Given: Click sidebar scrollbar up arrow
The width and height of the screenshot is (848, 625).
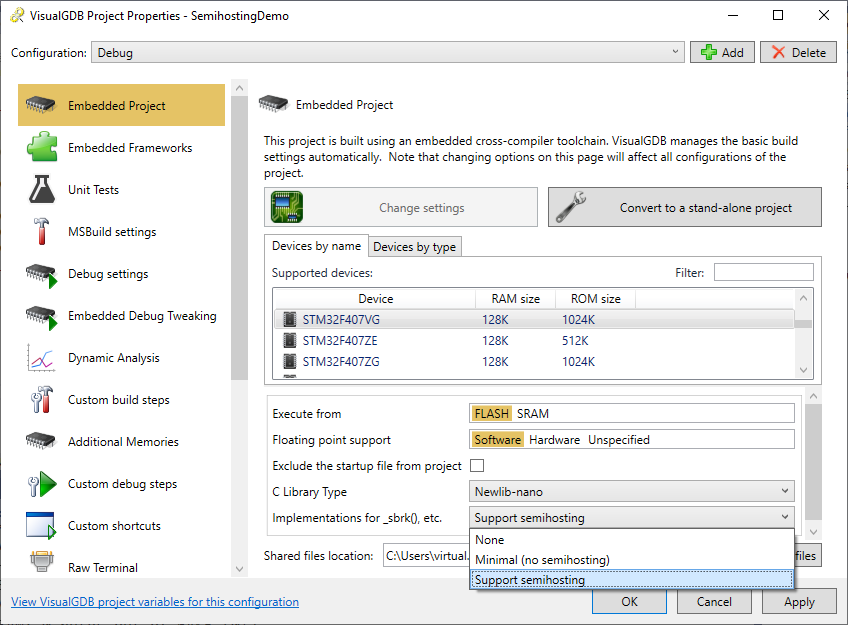Looking at the screenshot, I should (240, 88).
